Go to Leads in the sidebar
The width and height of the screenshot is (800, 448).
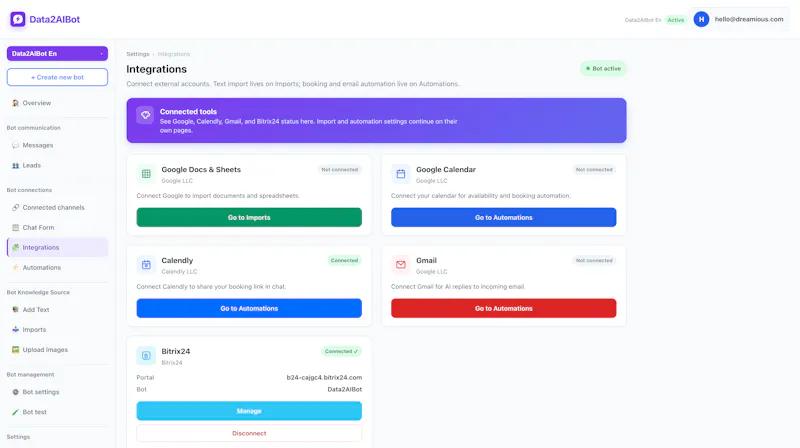[57, 165]
